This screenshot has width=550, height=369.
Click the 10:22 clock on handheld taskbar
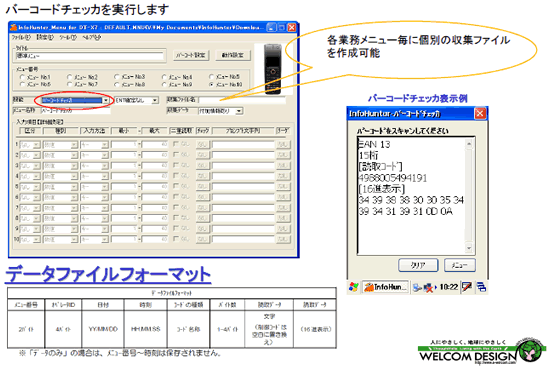(448, 287)
